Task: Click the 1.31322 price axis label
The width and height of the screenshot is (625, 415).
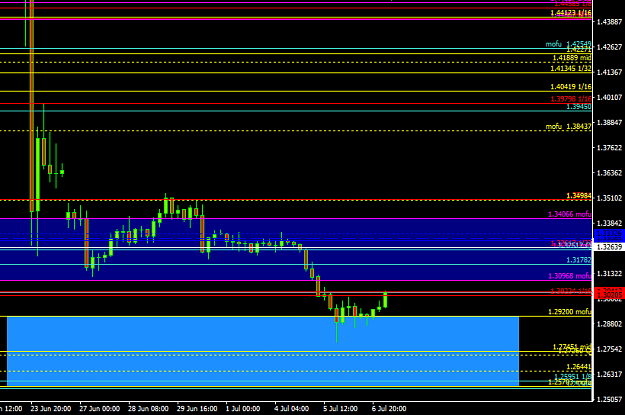Action: coord(609,273)
